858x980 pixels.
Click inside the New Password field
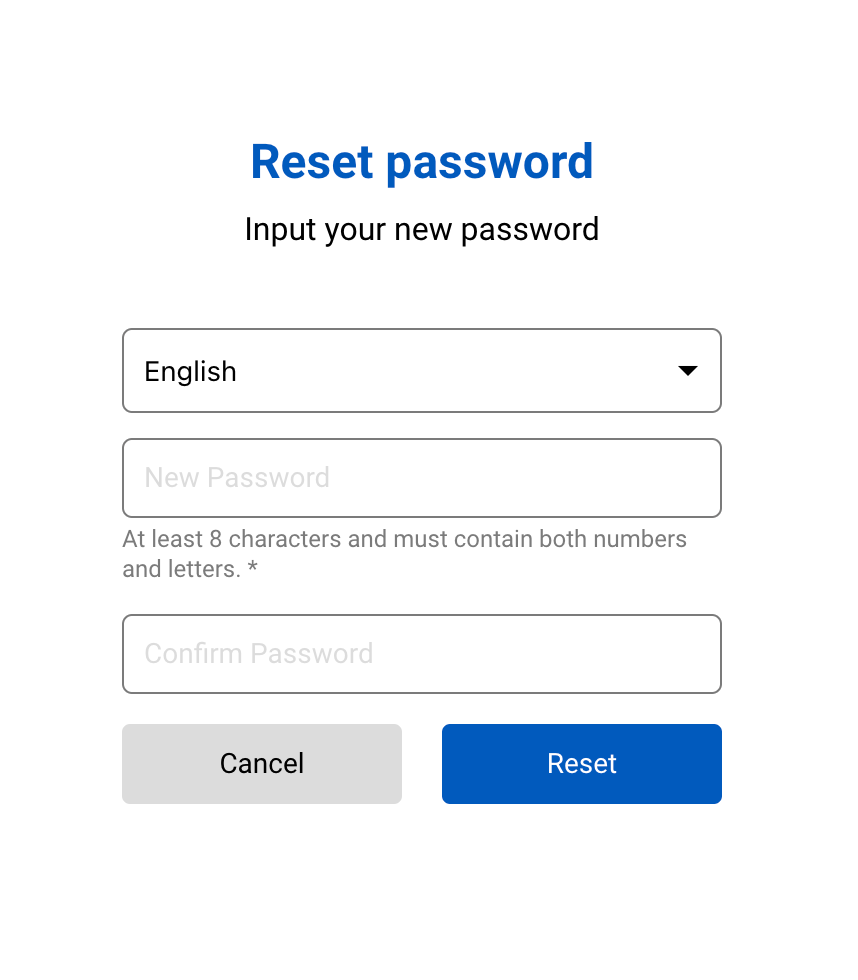tap(421, 478)
